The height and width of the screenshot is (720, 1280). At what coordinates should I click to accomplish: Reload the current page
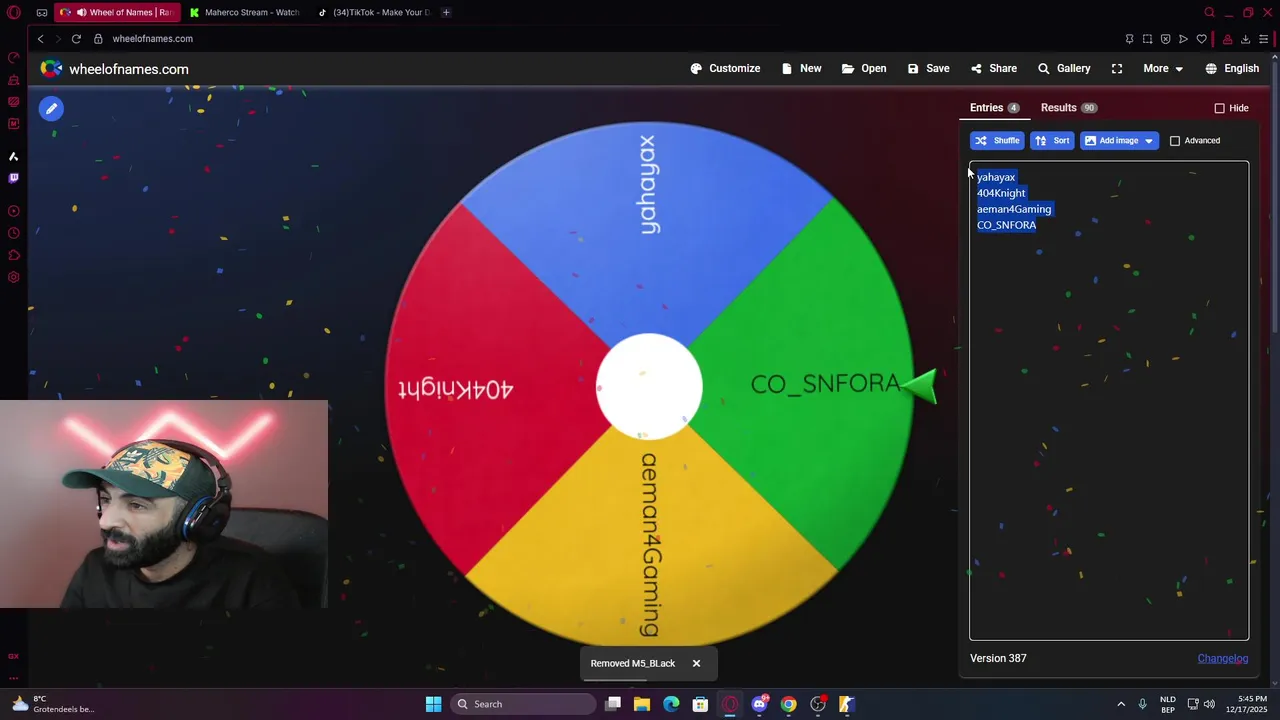76,39
